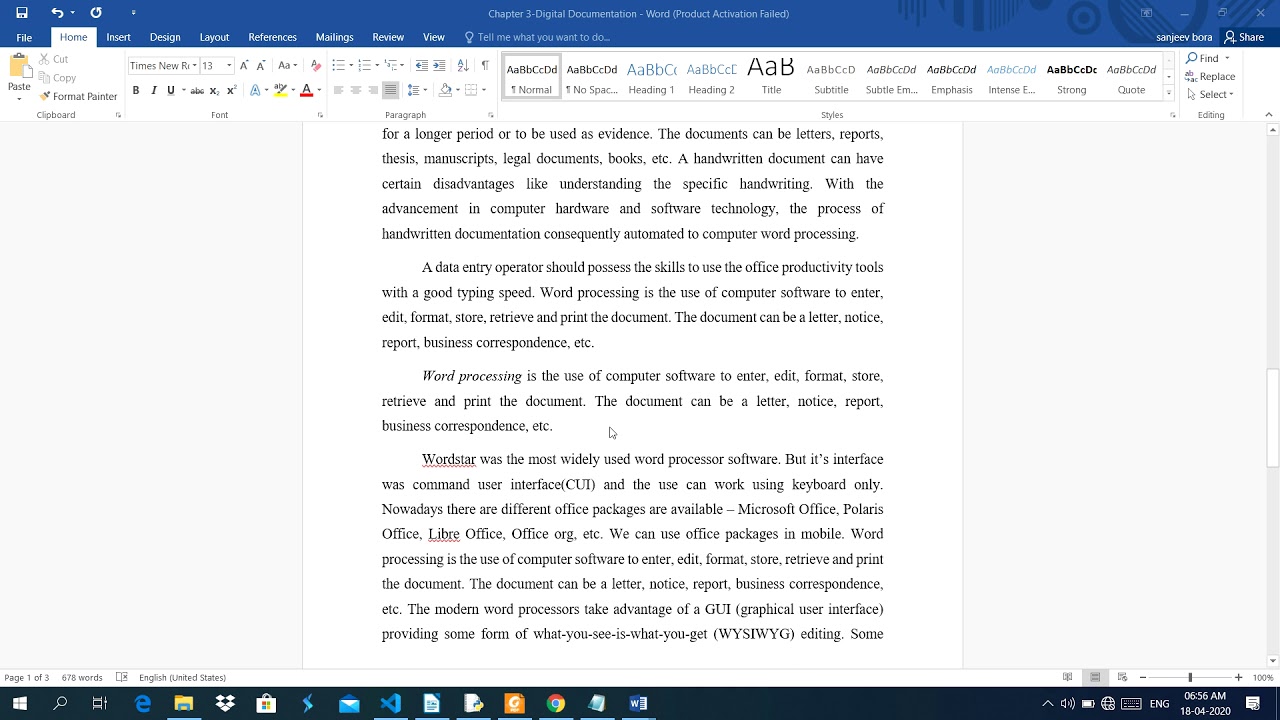The height and width of the screenshot is (720, 1280).
Task: Click the Format Painter tool
Action: pyautogui.click(x=78, y=96)
